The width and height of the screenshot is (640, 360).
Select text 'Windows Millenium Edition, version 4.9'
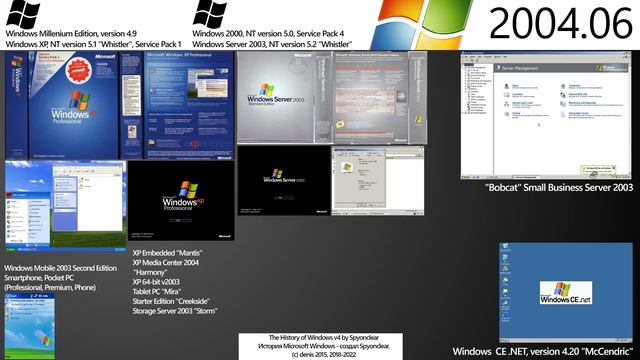71,33
